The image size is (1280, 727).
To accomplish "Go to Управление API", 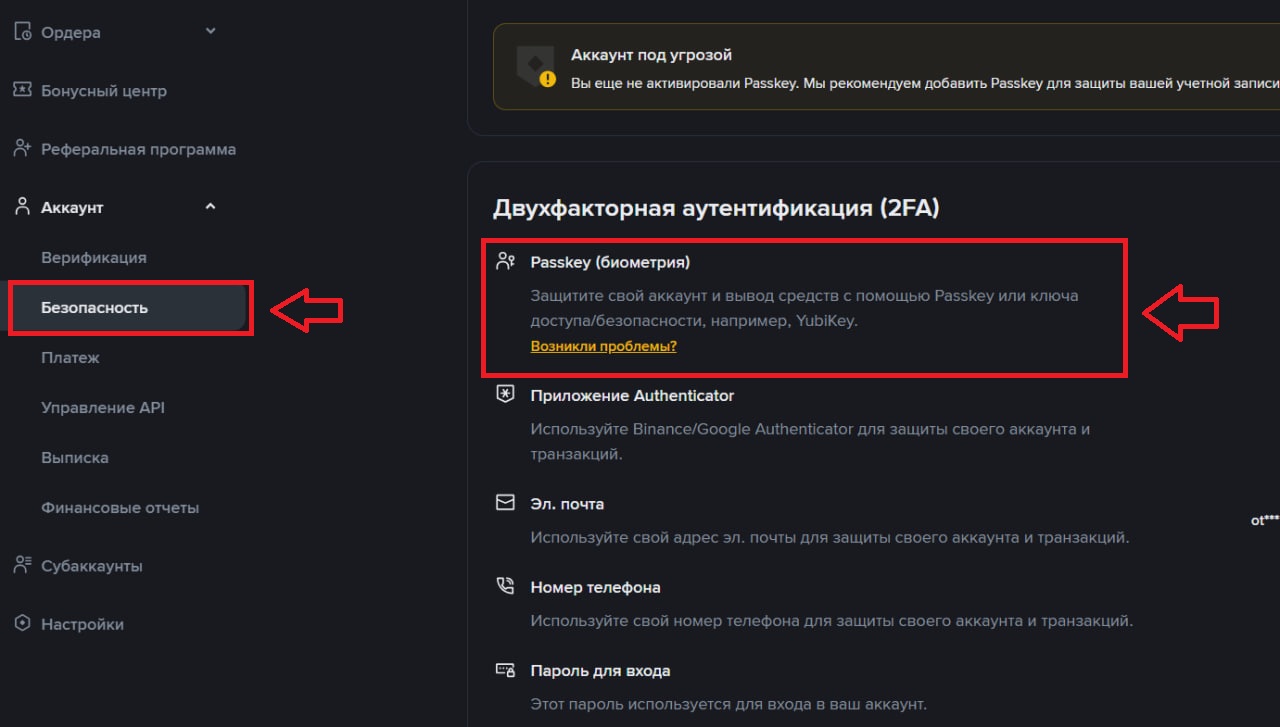I will [103, 407].
